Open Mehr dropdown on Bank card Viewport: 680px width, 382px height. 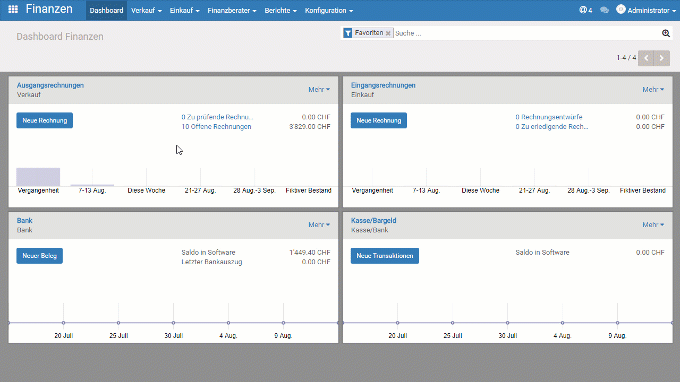[319, 225]
